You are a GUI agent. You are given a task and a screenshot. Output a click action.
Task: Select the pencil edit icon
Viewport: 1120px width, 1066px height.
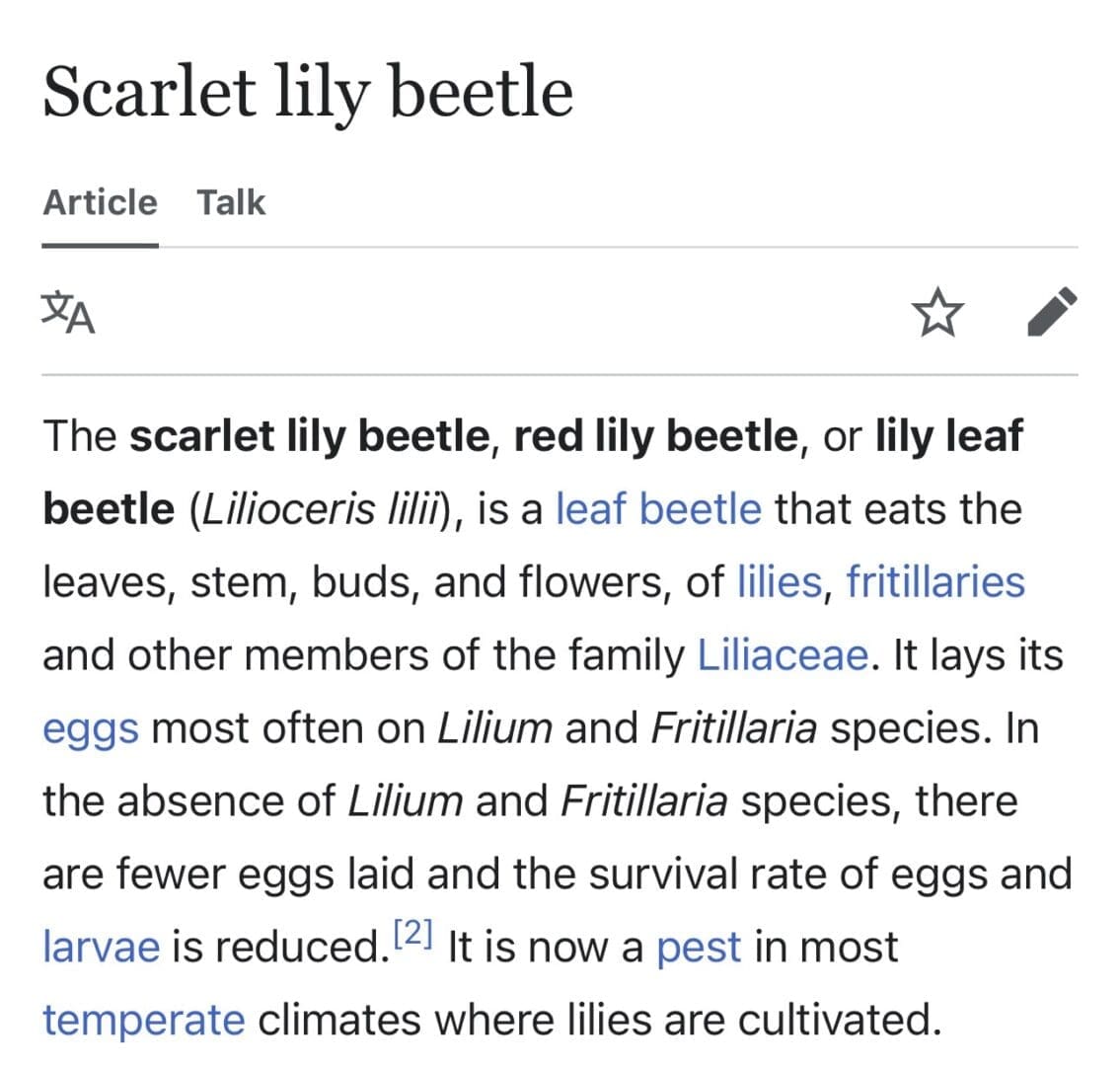[x=1052, y=311]
